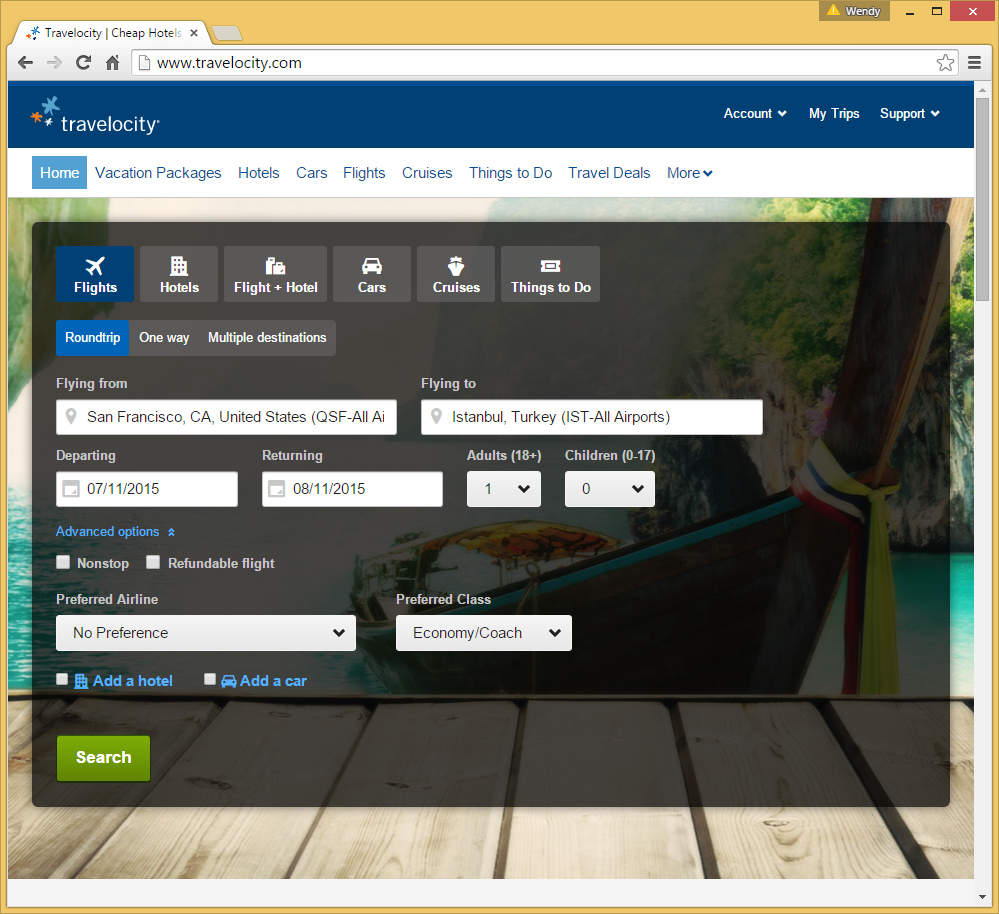This screenshot has width=999, height=914.
Task: Open the Chrome hamburger menu
Action: click(x=974, y=62)
